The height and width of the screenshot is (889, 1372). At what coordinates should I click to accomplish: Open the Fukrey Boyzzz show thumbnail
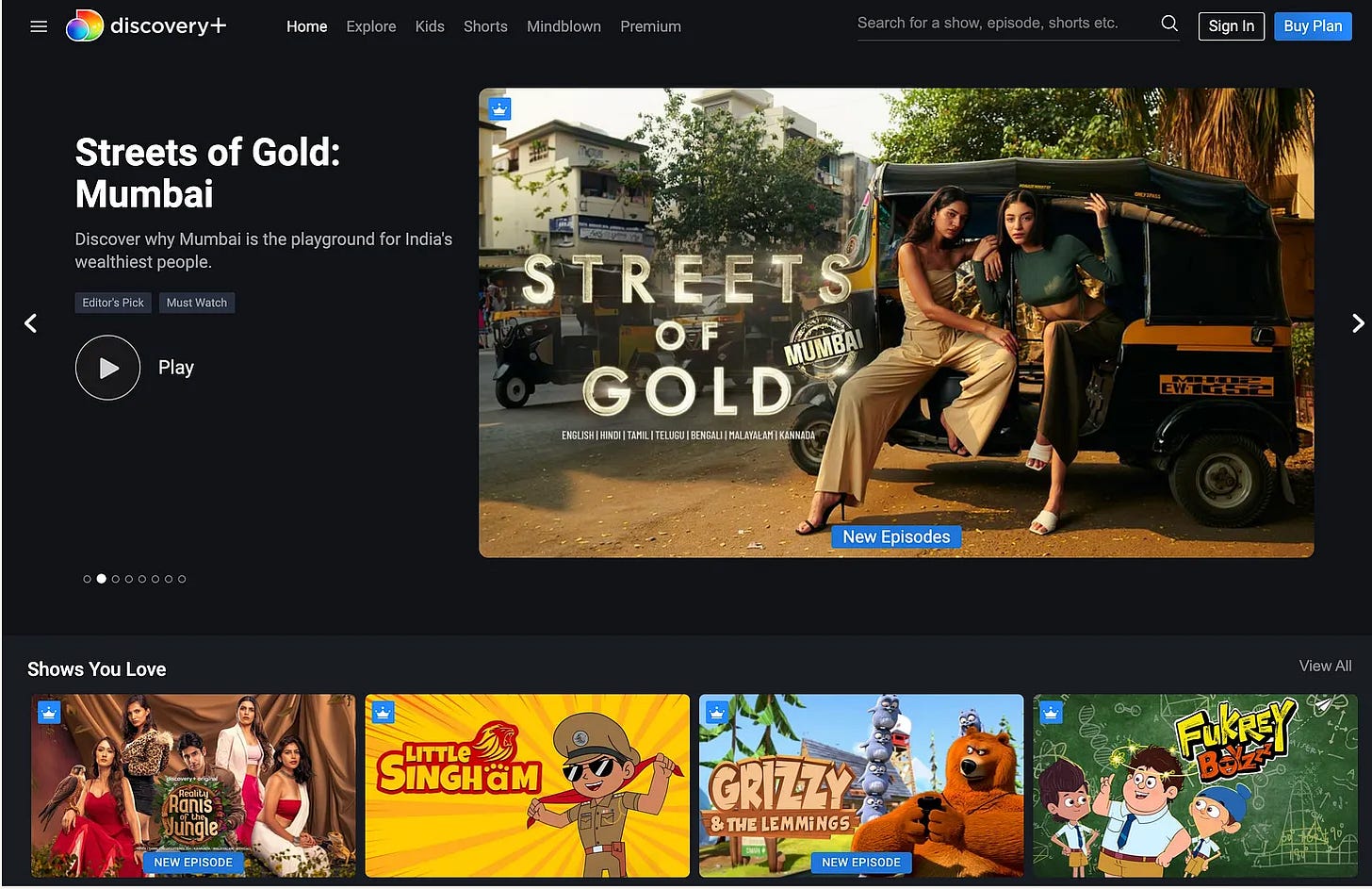[1195, 786]
